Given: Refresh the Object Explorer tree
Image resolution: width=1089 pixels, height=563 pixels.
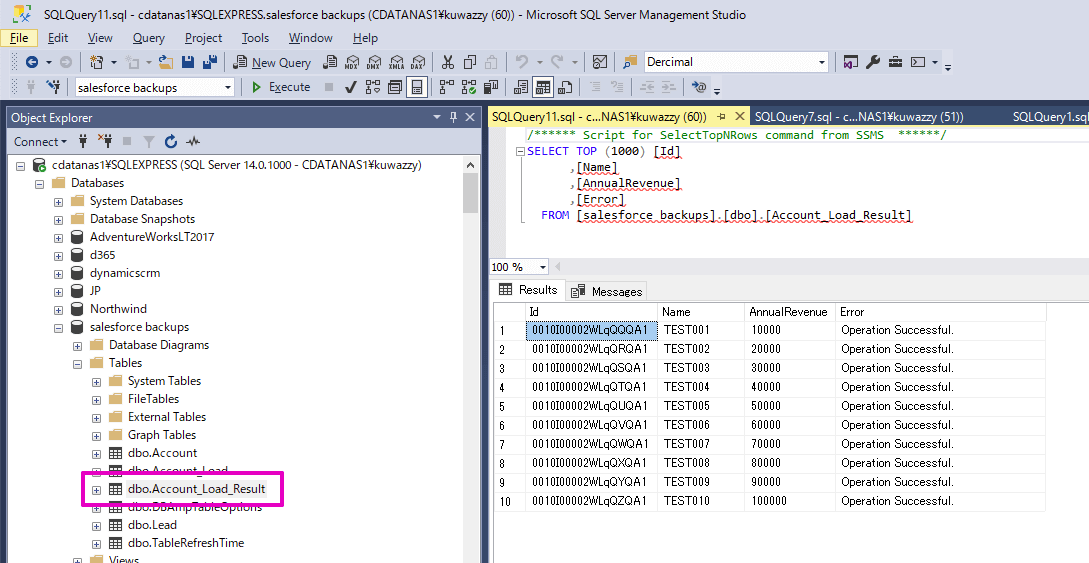Looking at the screenshot, I should pyautogui.click(x=170, y=141).
